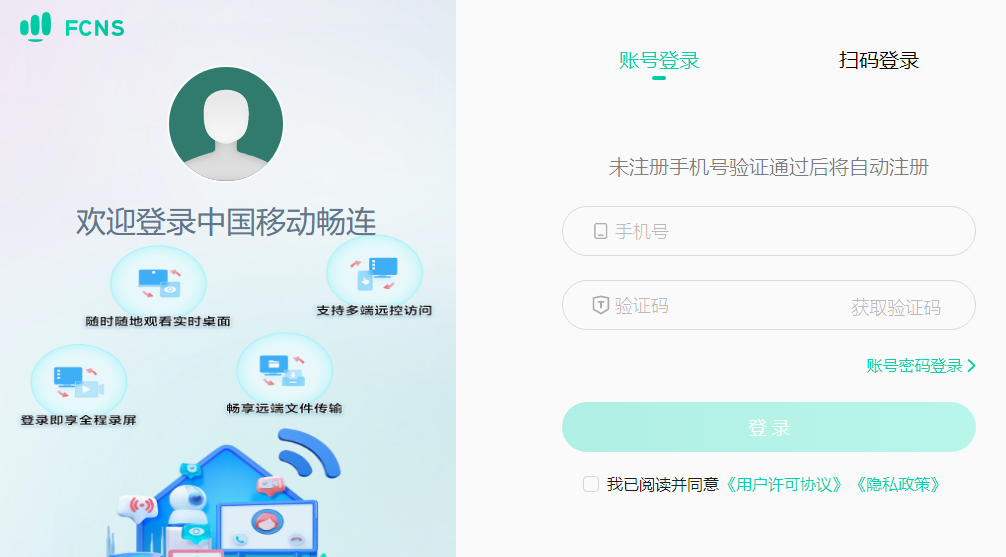The height and width of the screenshot is (557, 1006).
Task: Click the shield icon in 验证码 field
Action: [601, 305]
